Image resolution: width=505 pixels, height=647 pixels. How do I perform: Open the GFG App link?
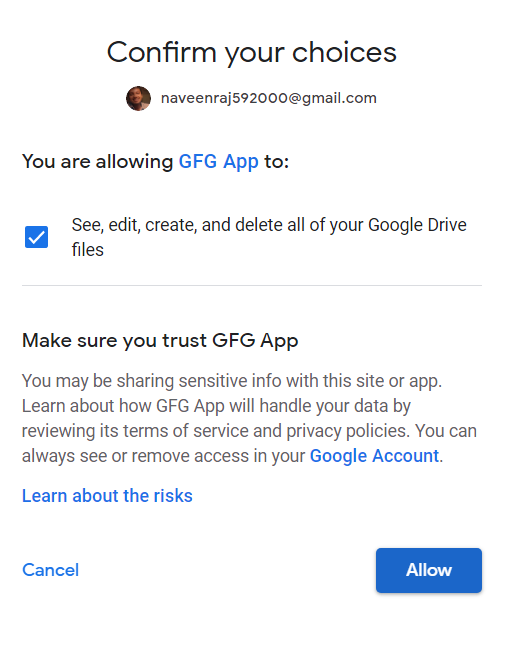point(218,161)
